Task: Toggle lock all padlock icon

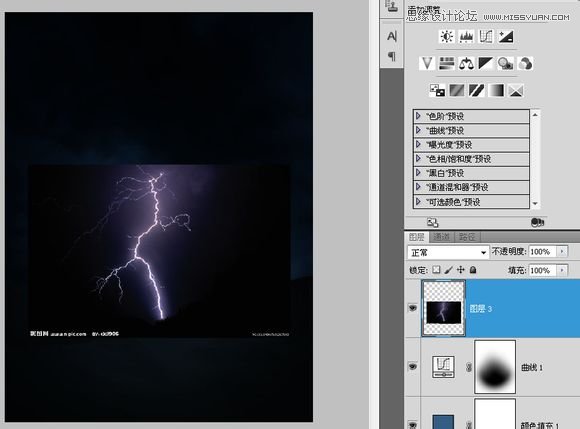Action: [x=473, y=270]
